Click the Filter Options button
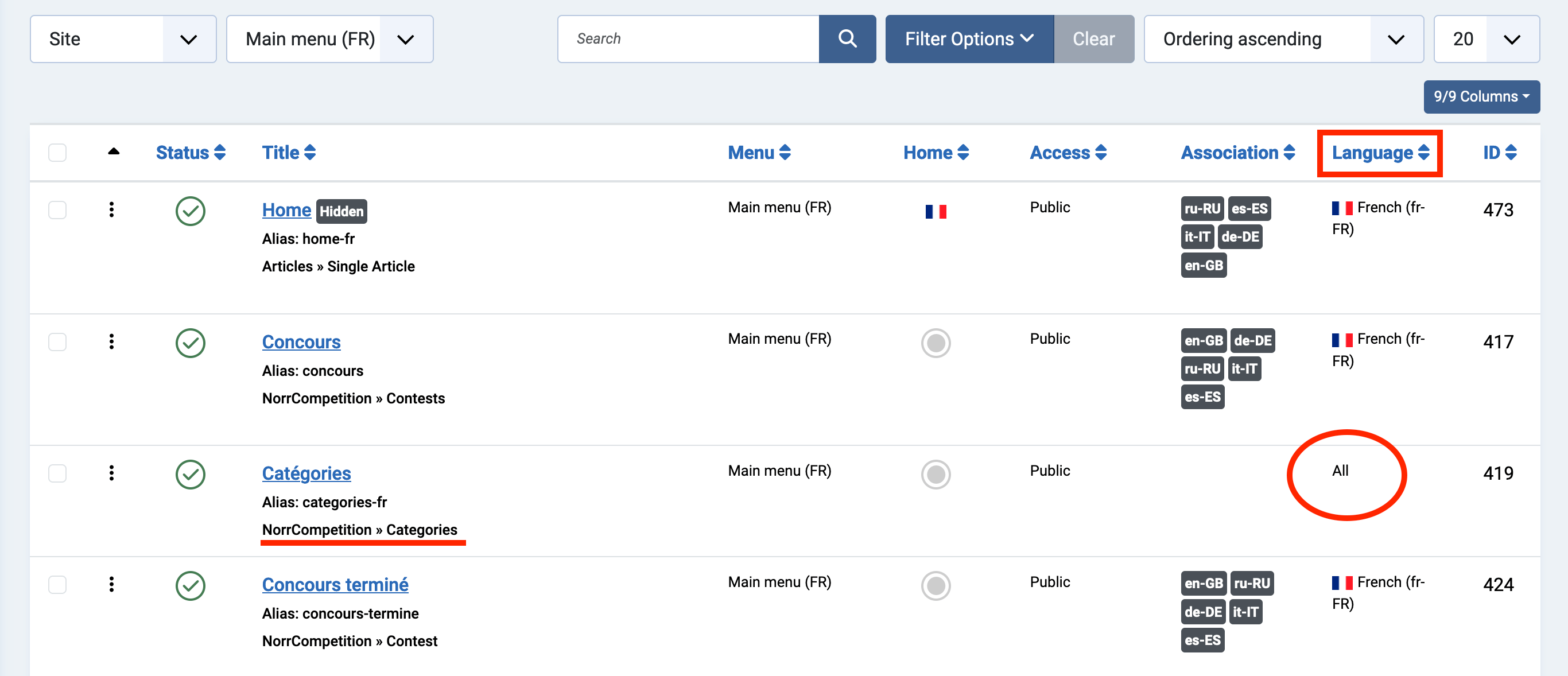This screenshot has height=676, width=1568. [968, 39]
